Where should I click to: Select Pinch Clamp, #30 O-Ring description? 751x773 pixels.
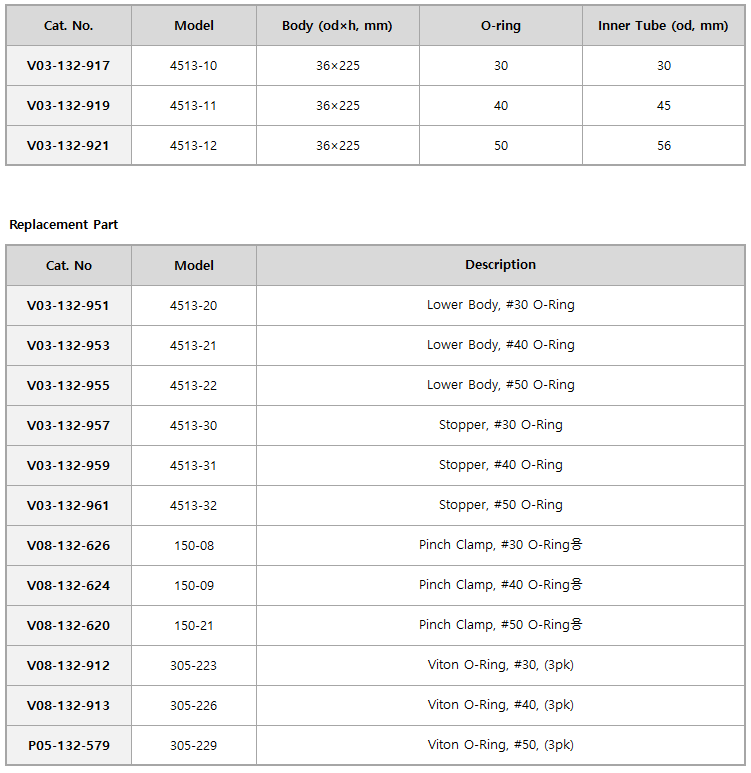click(x=501, y=545)
